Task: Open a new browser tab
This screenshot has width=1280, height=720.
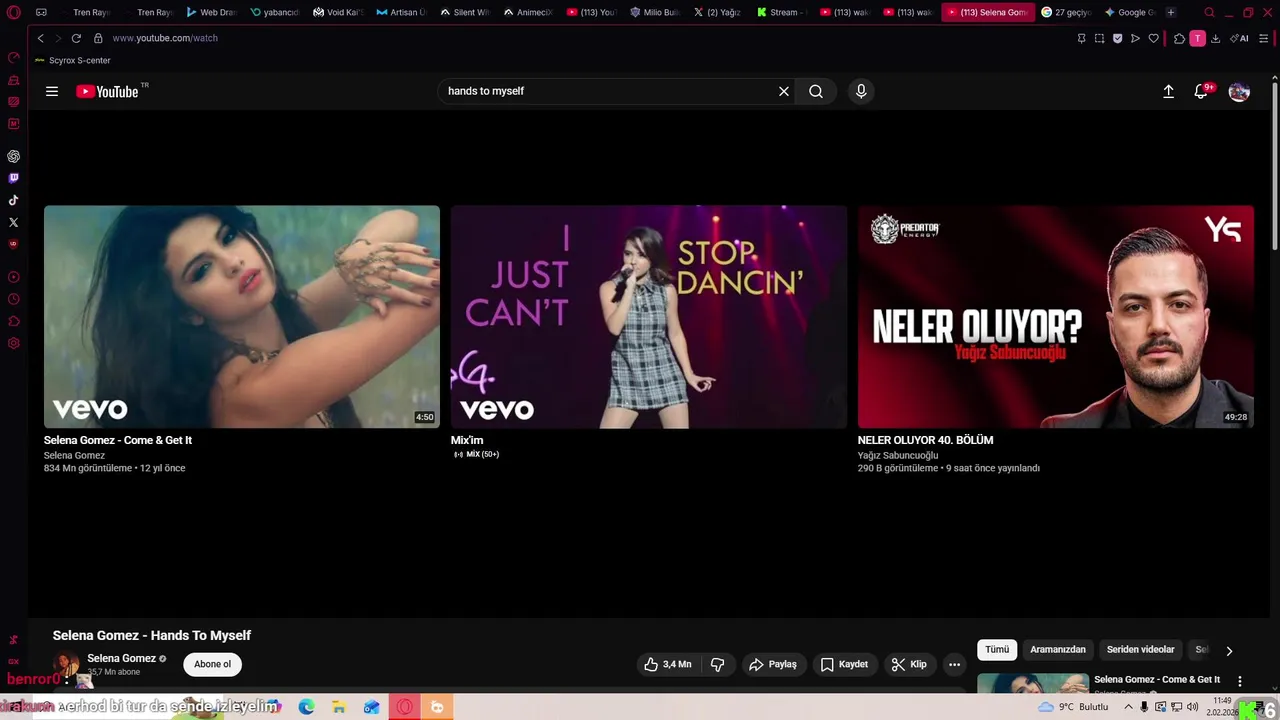Action: coord(1171,12)
